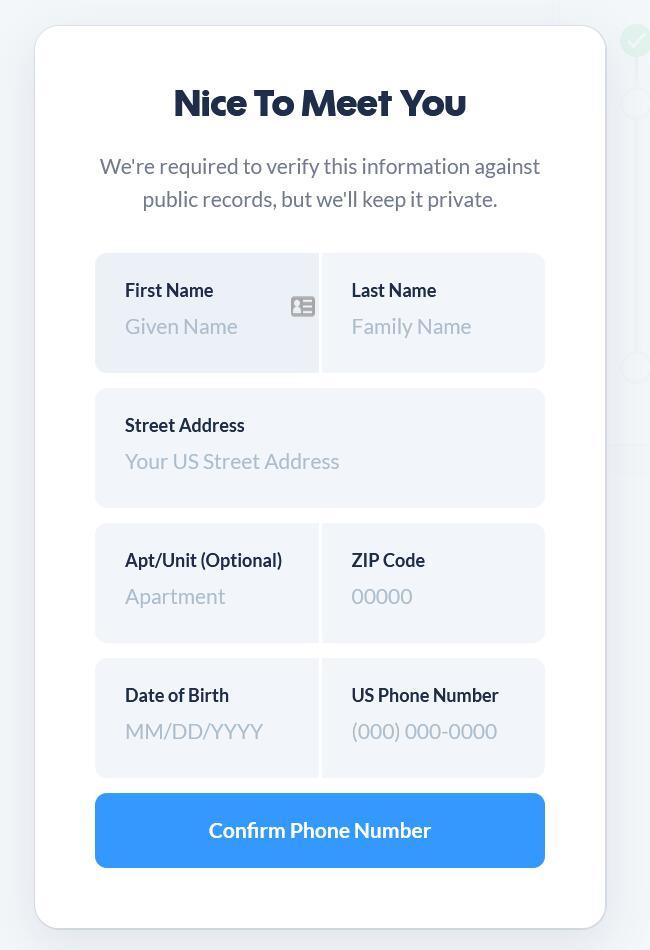Focus the Last Name field with Family Name placeholder

(433, 313)
